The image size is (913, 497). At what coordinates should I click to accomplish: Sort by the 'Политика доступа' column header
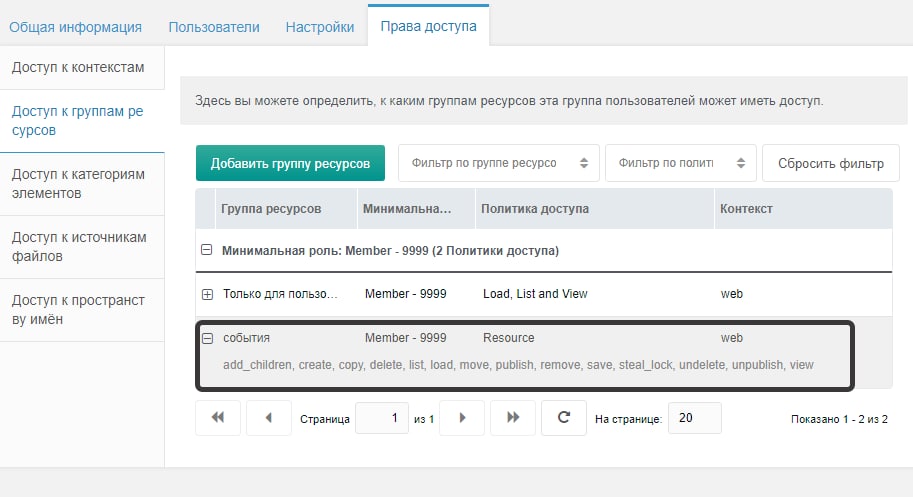click(x=594, y=208)
